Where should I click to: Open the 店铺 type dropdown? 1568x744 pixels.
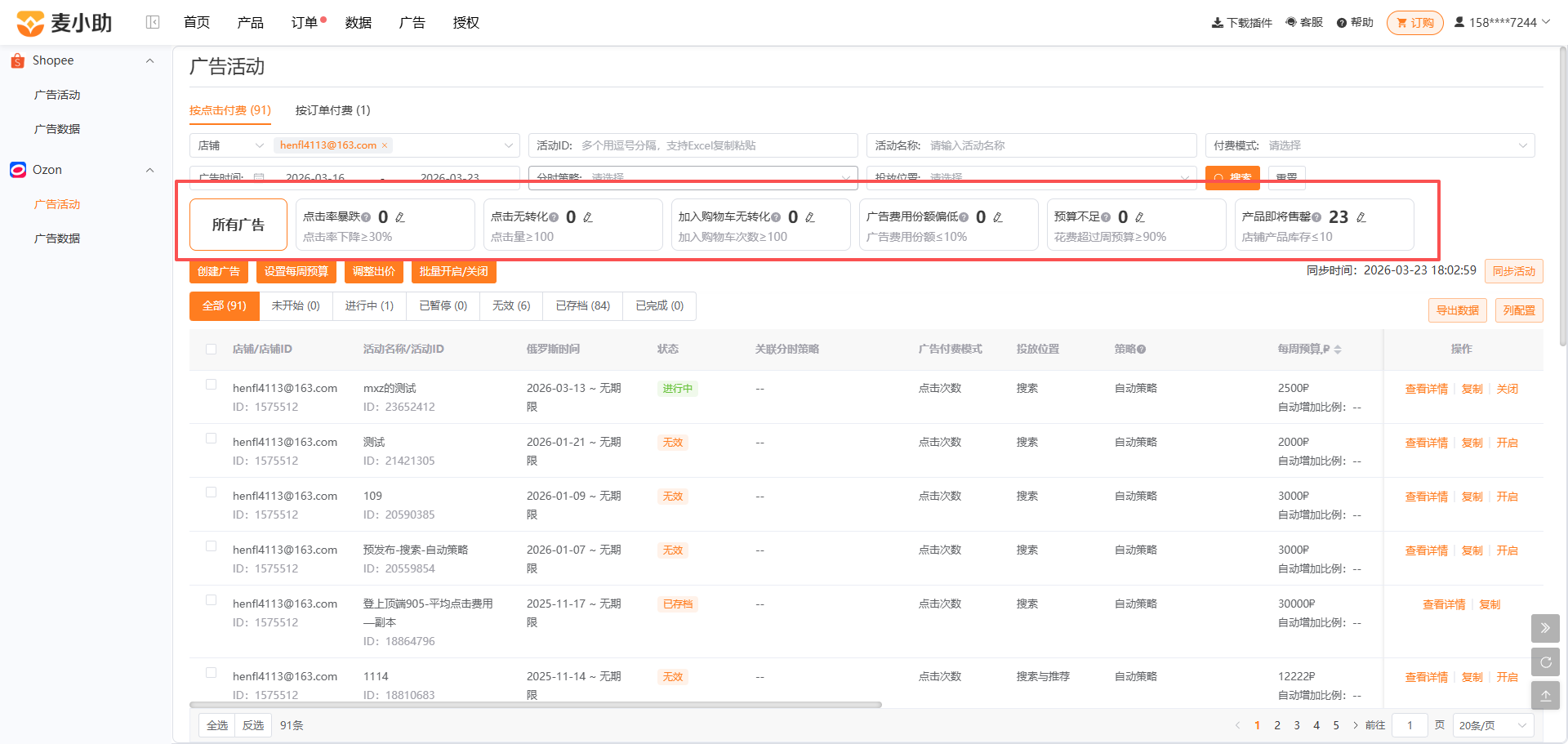click(x=230, y=145)
